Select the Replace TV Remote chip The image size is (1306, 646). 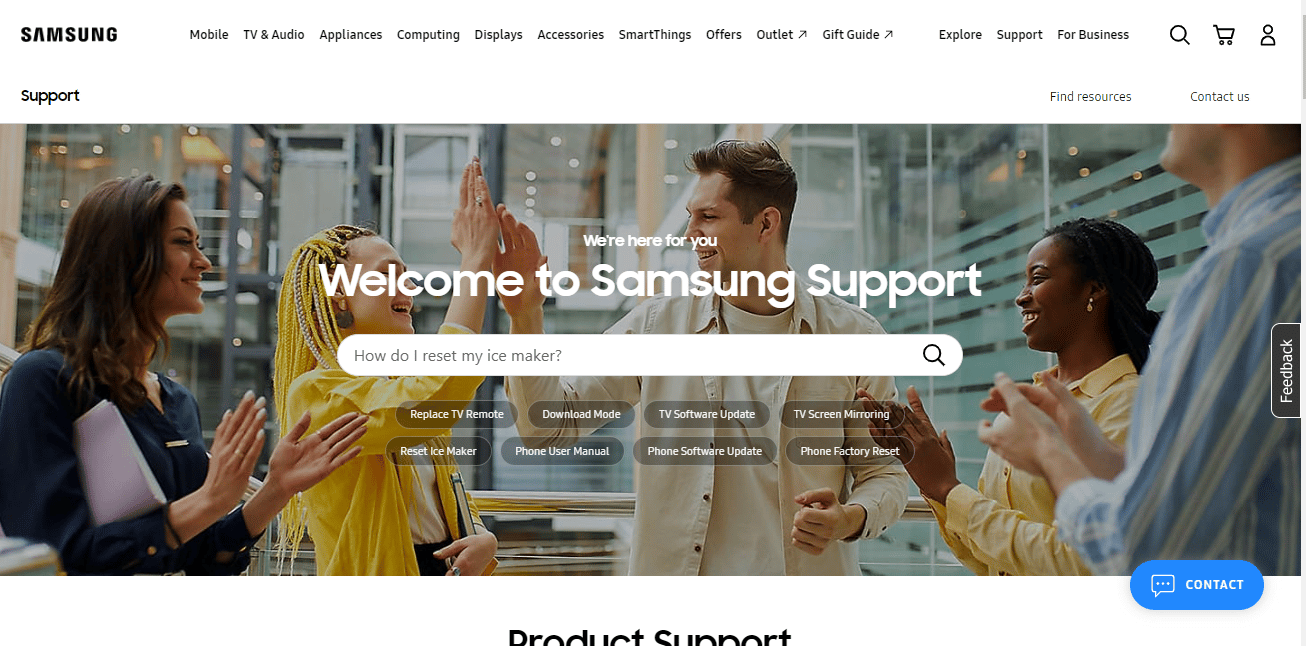[x=457, y=414]
